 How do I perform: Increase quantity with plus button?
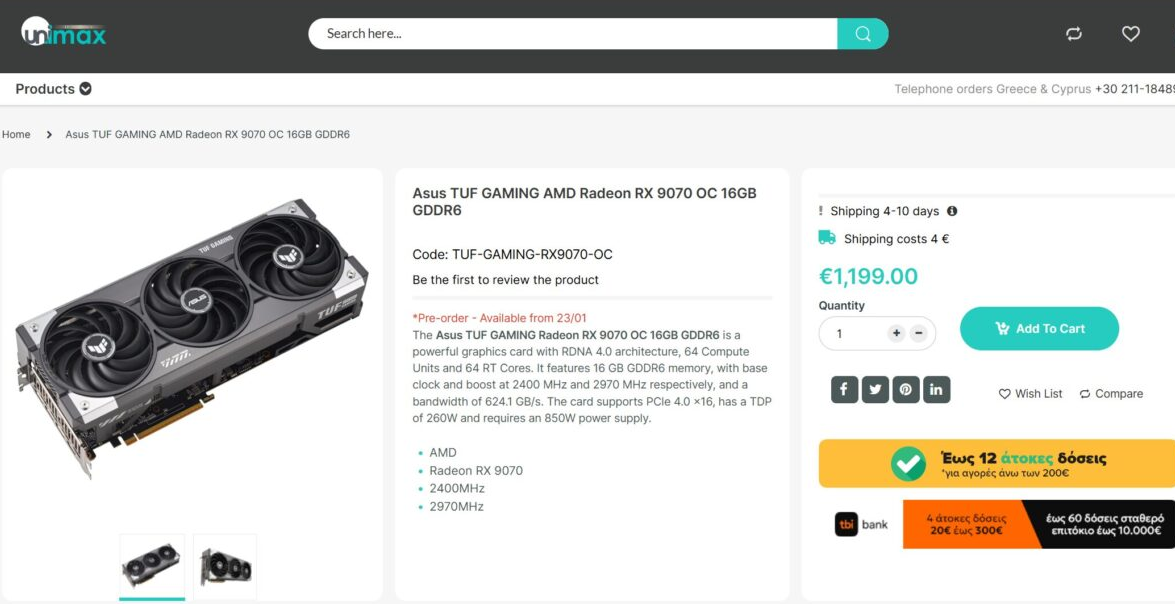tap(896, 333)
